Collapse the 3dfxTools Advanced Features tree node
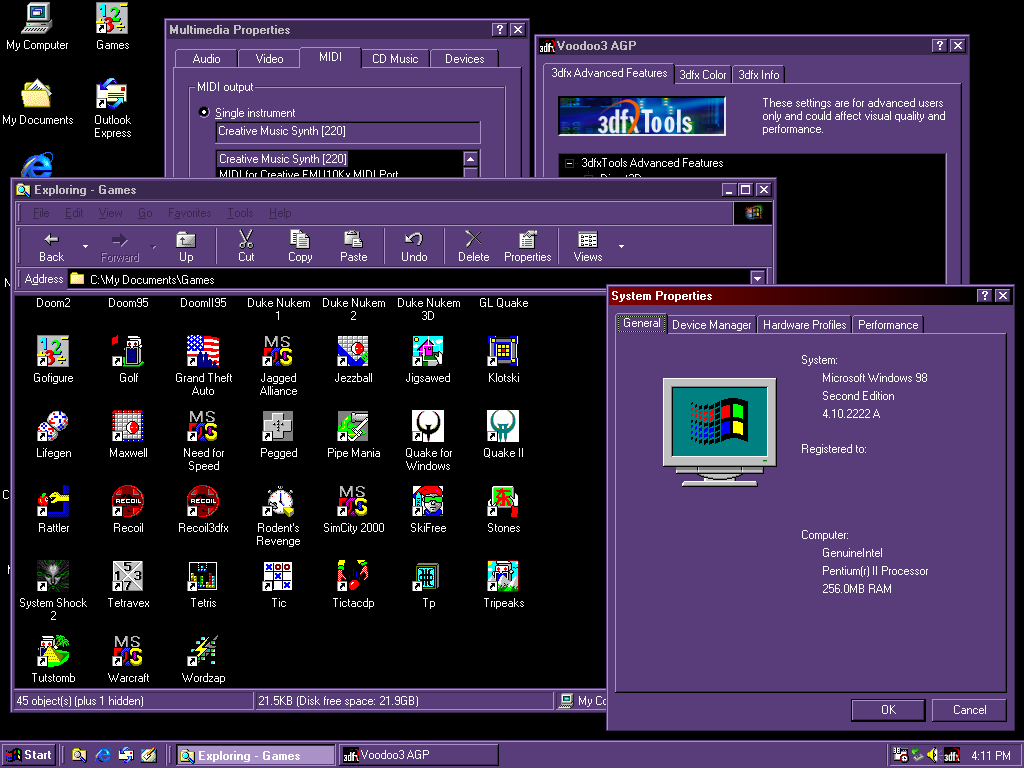The height and width of the screenshot is (768, 1024). (x=569, y=163)
